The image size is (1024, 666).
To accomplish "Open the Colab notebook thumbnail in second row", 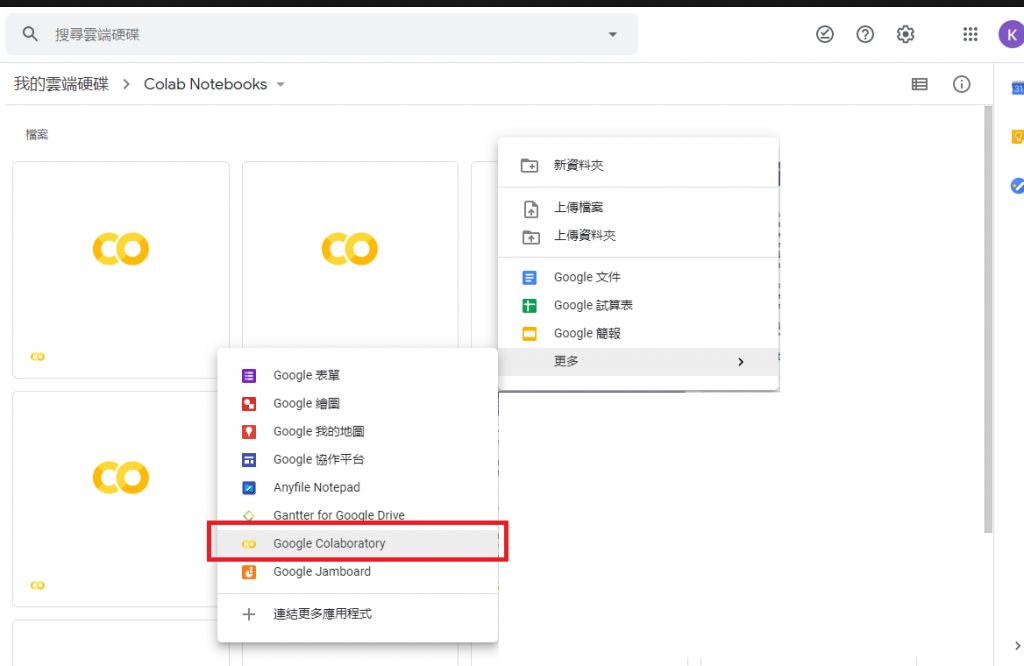I will click(x=115, y=499).
